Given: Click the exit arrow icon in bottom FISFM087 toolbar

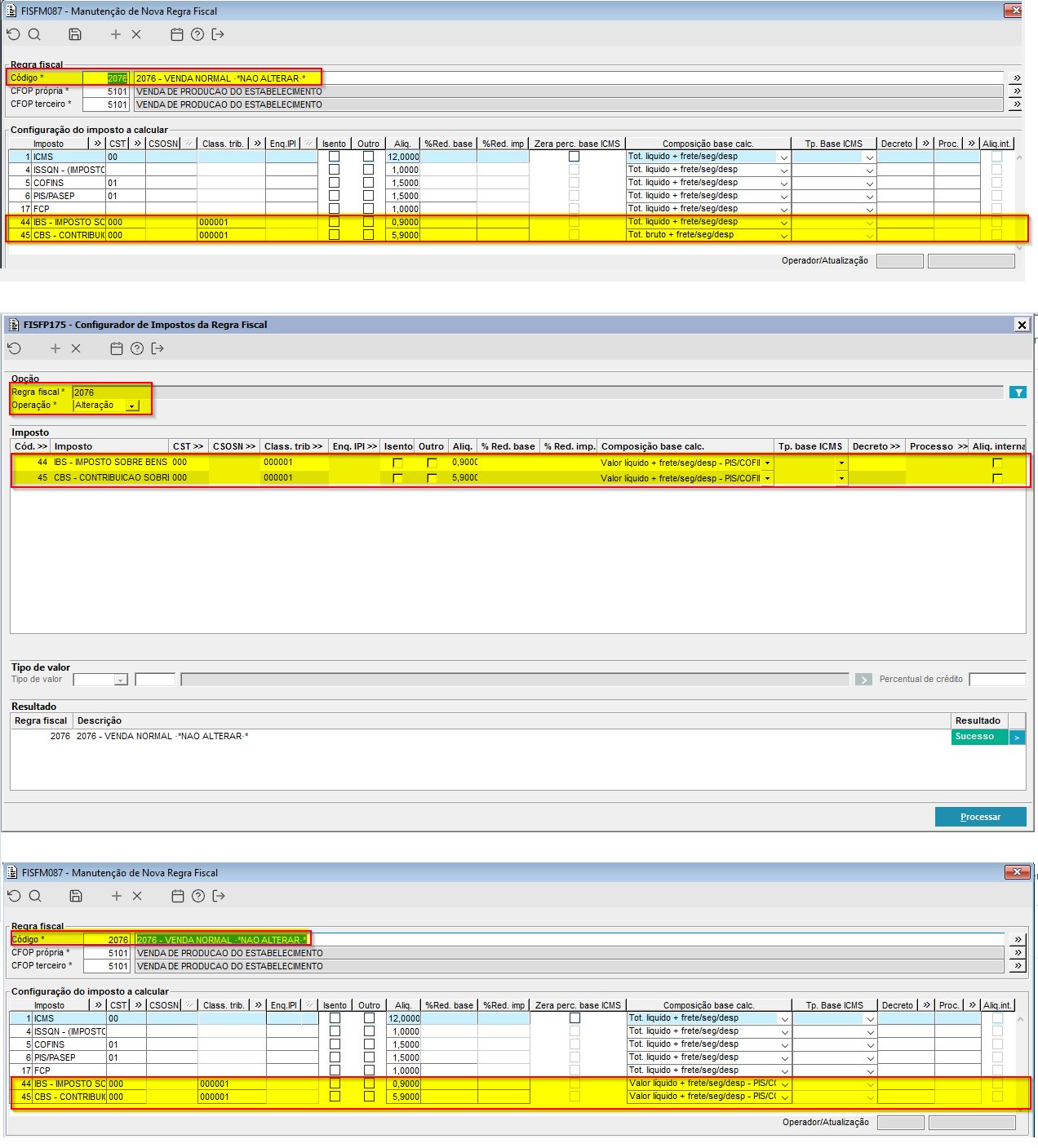Looking at the screenshot, I should [219, 896].
